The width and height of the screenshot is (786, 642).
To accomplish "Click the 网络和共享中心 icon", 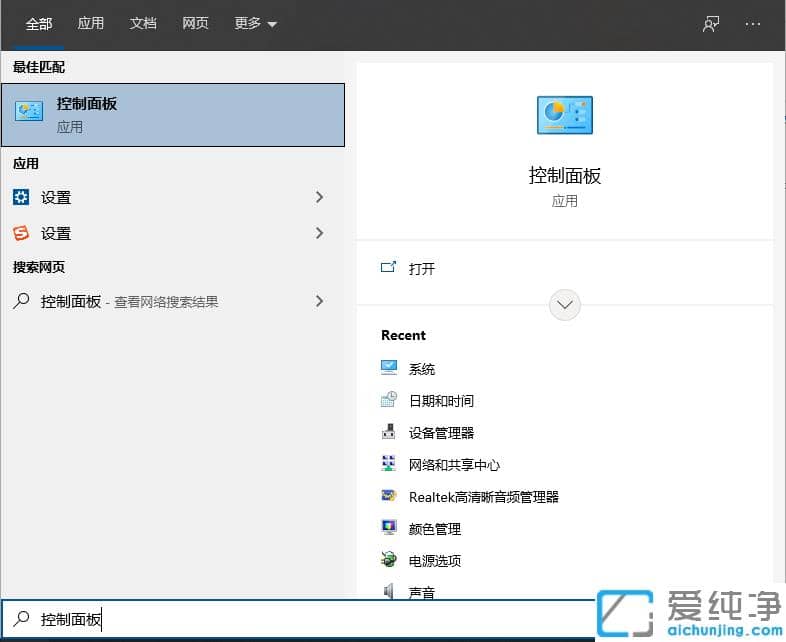I will coord(389,464).
